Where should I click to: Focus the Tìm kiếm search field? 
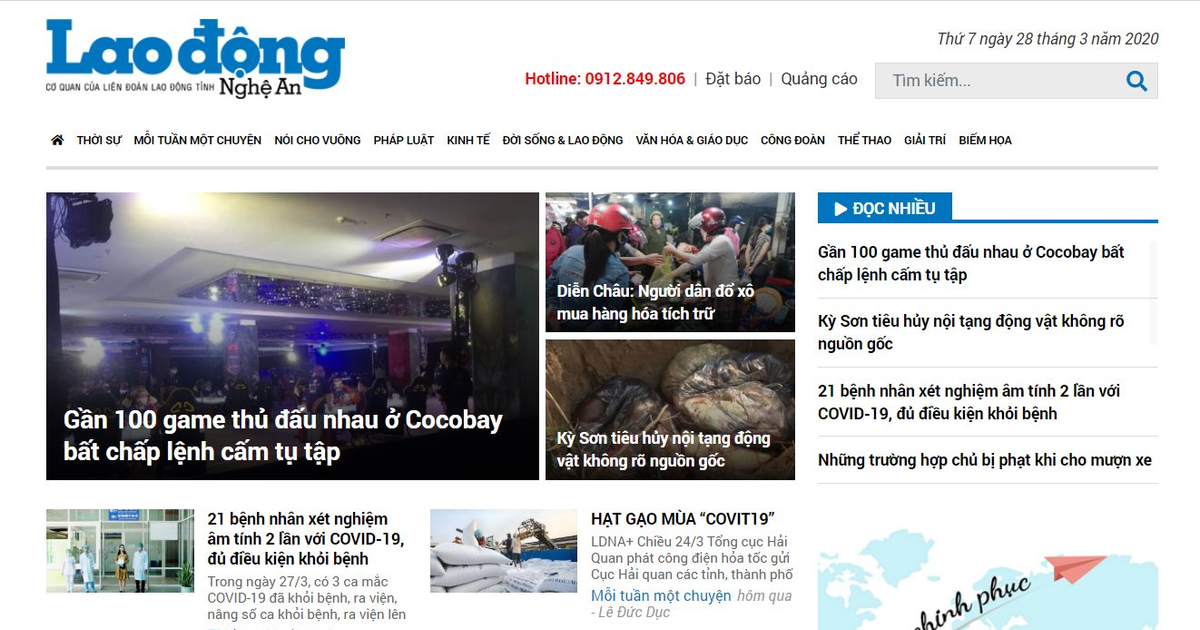[1016, 81]
